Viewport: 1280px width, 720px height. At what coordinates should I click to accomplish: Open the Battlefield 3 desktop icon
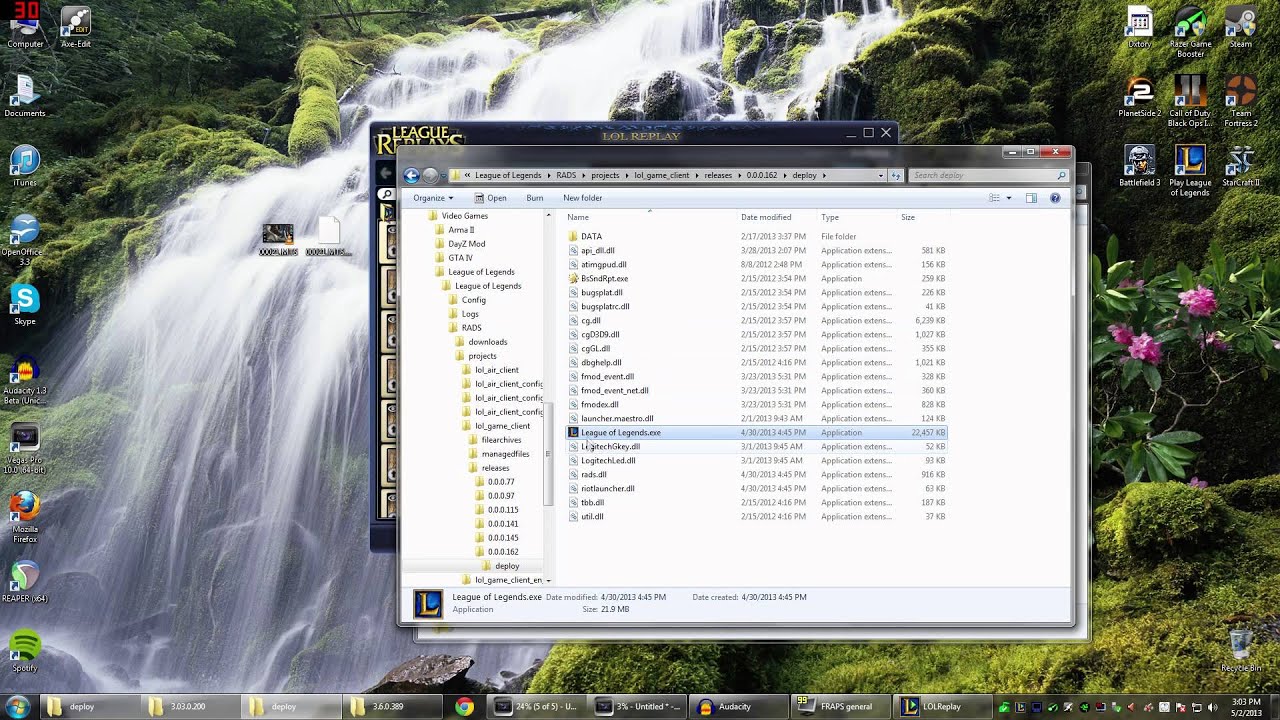[1139, 166]
